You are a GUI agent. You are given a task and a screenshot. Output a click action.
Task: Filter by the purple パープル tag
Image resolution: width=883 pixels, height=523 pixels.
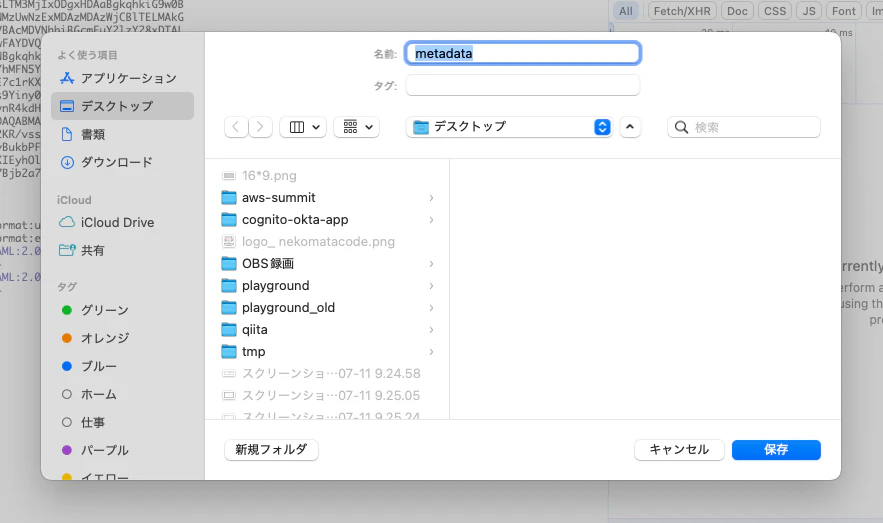pyautogui.click(x=122, y=450)
